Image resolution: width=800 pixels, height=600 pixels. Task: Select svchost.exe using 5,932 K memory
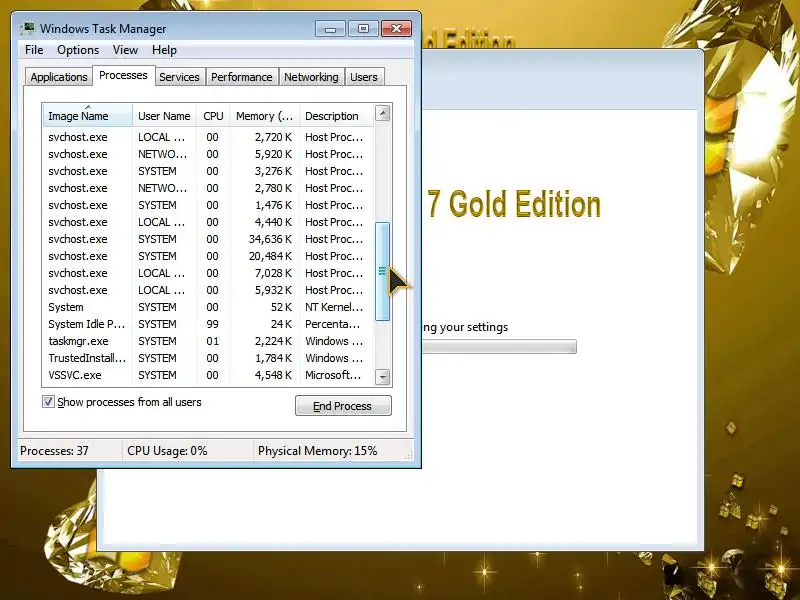coord(209,290)
